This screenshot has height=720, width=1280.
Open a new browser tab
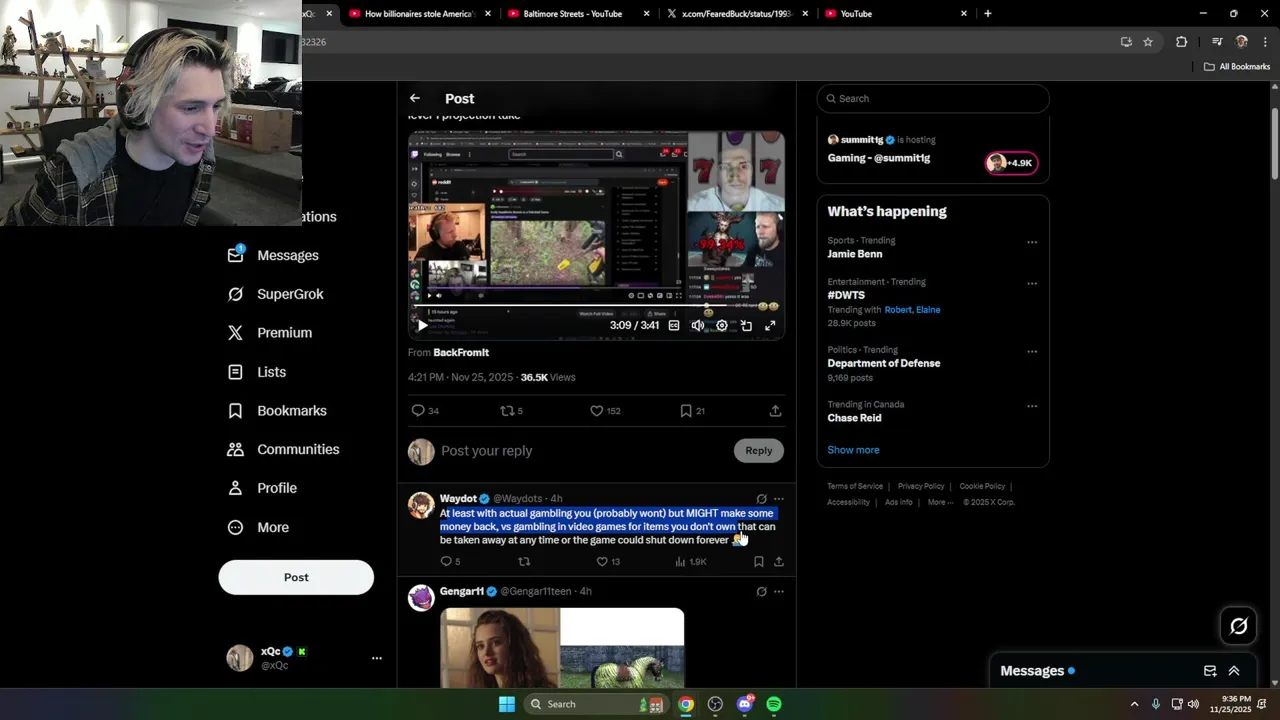click(x=988, y=14)
